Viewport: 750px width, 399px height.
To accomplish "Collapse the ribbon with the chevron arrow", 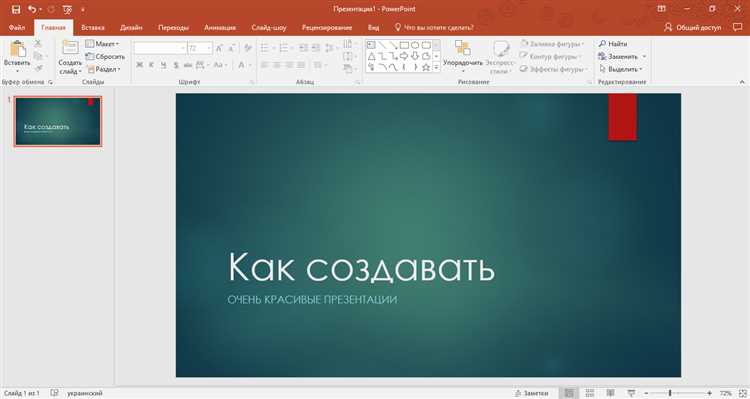I will [742, 82].
